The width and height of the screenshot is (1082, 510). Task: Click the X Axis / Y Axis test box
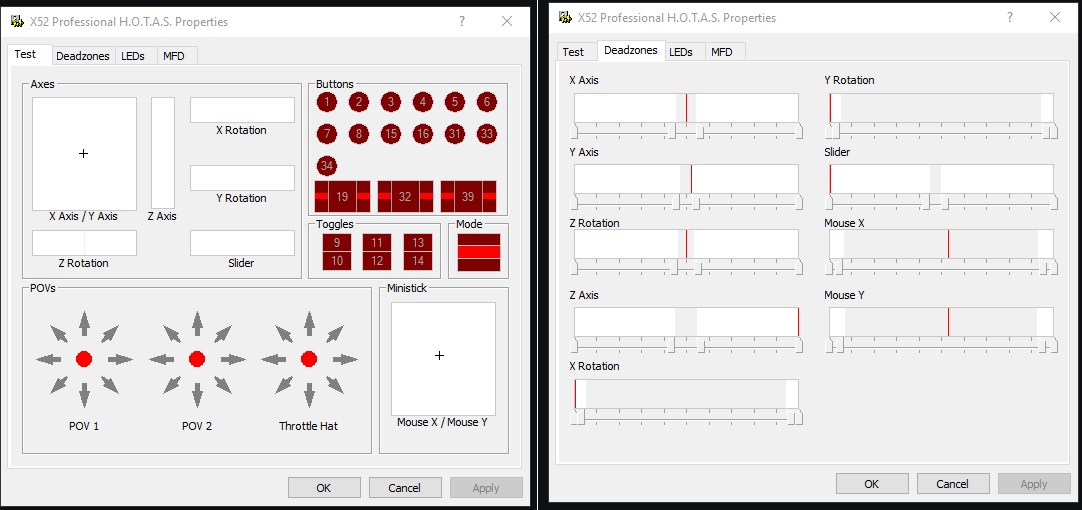pyautogui.click(x=84, y=154)
